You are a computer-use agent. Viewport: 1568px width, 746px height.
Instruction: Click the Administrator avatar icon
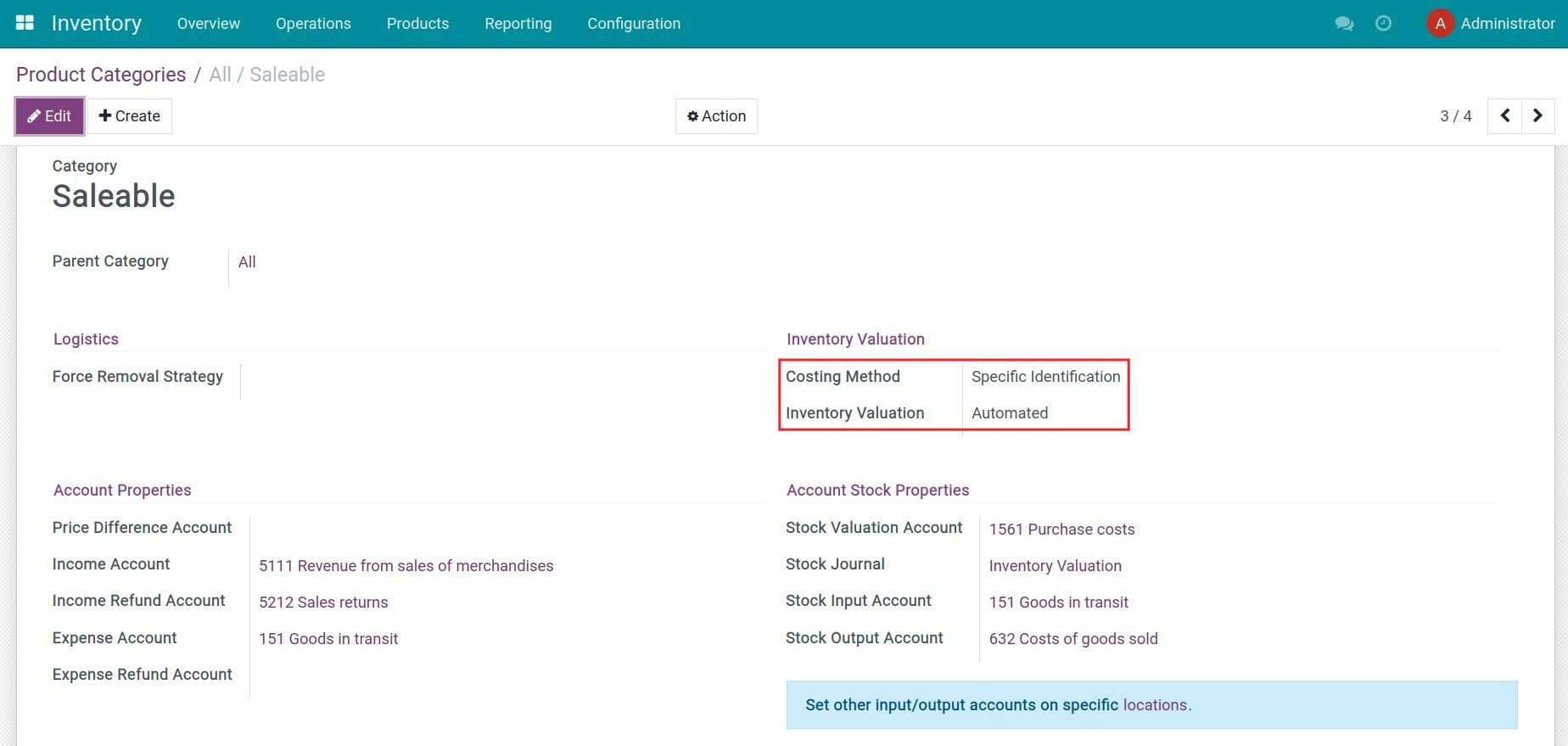tap(1440, 24)
